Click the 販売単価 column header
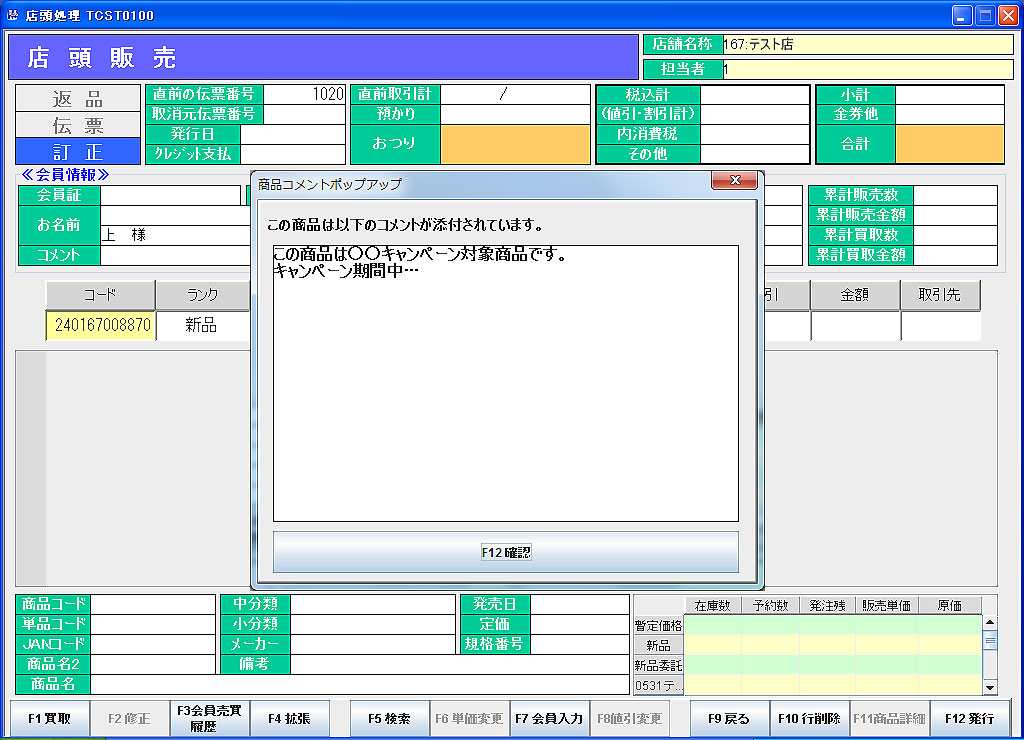 (886, 605)
